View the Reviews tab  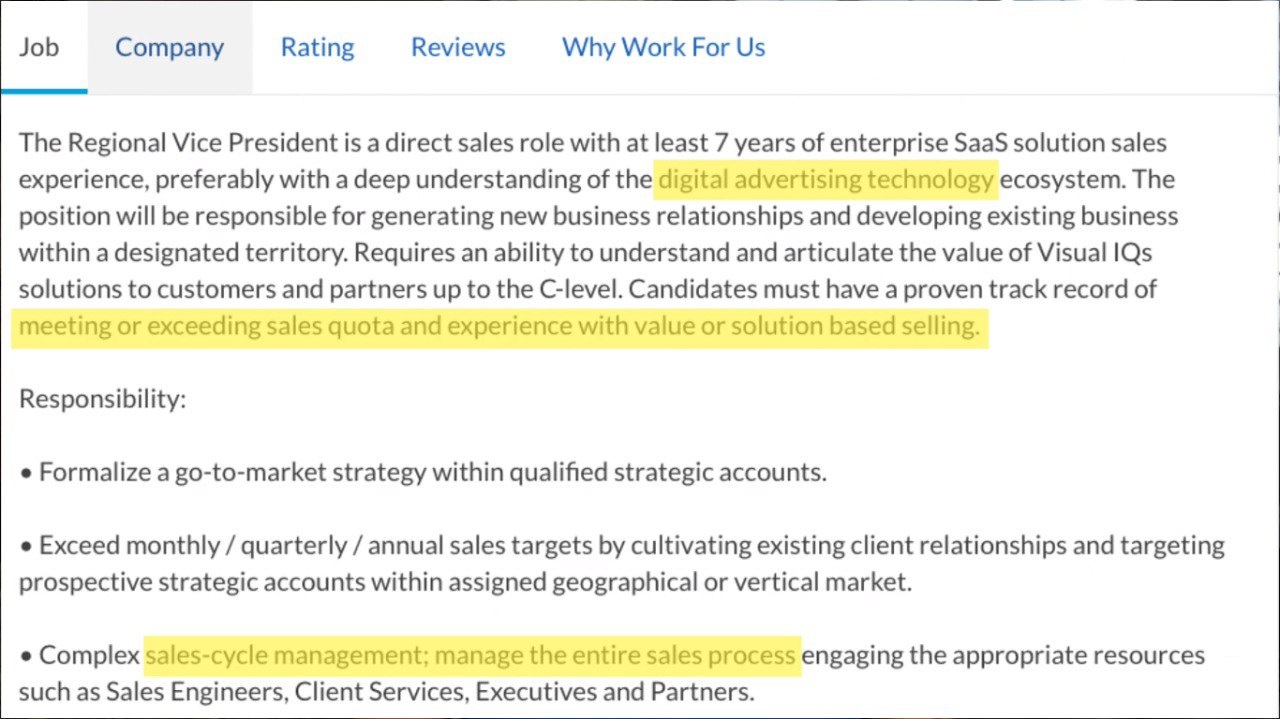458,47
